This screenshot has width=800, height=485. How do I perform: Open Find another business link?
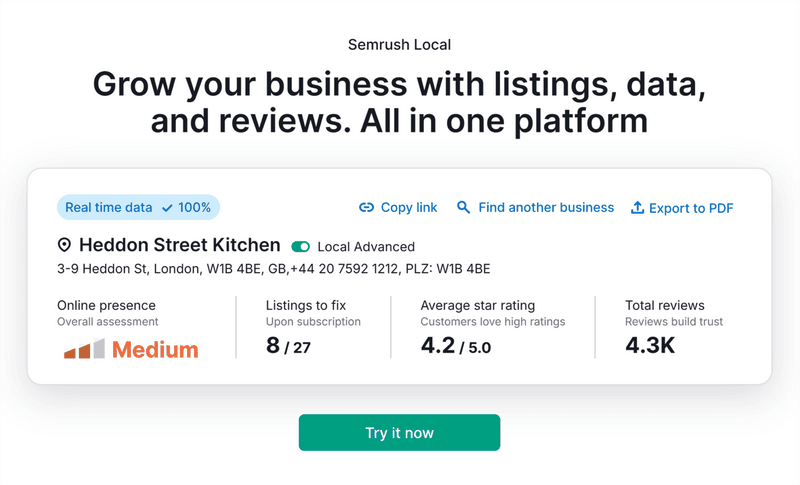(x=546, y=208)
